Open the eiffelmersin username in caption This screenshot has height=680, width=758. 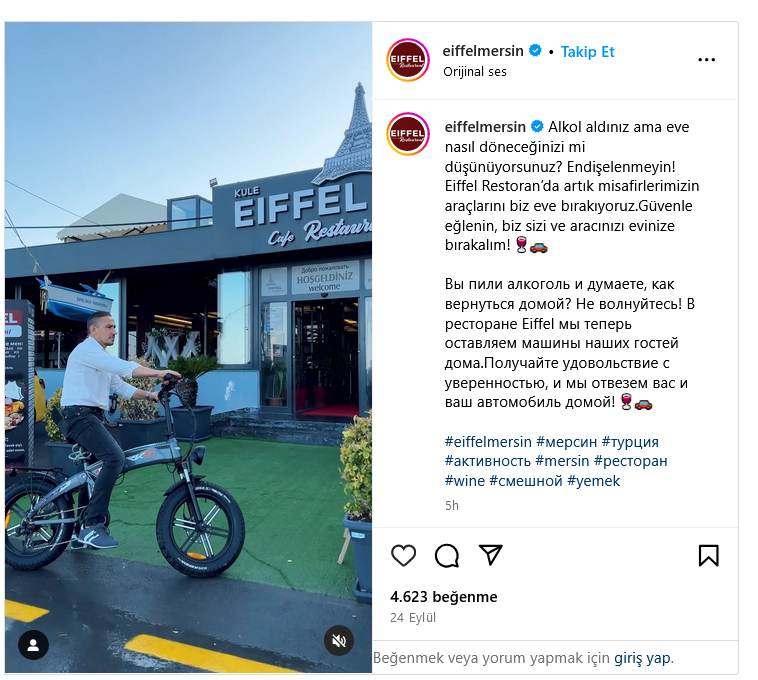pos(485,127)
